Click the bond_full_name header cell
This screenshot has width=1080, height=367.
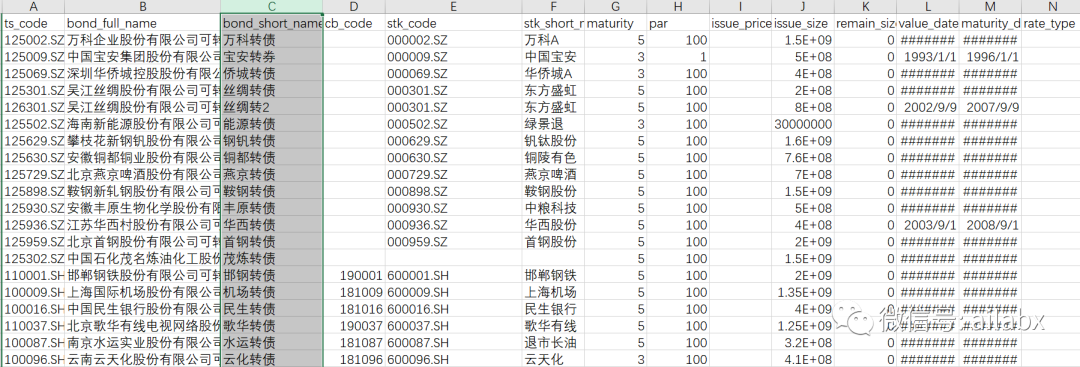click(x=143, y=23)
